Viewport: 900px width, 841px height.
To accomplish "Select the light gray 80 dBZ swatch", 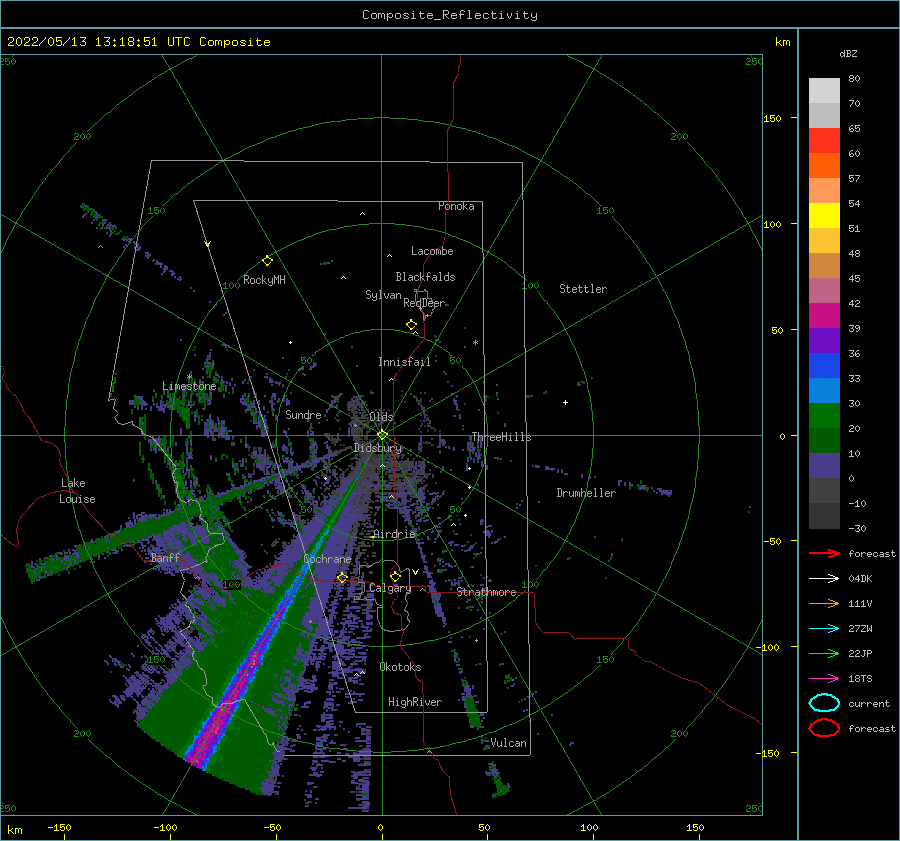I will [824, 91].
